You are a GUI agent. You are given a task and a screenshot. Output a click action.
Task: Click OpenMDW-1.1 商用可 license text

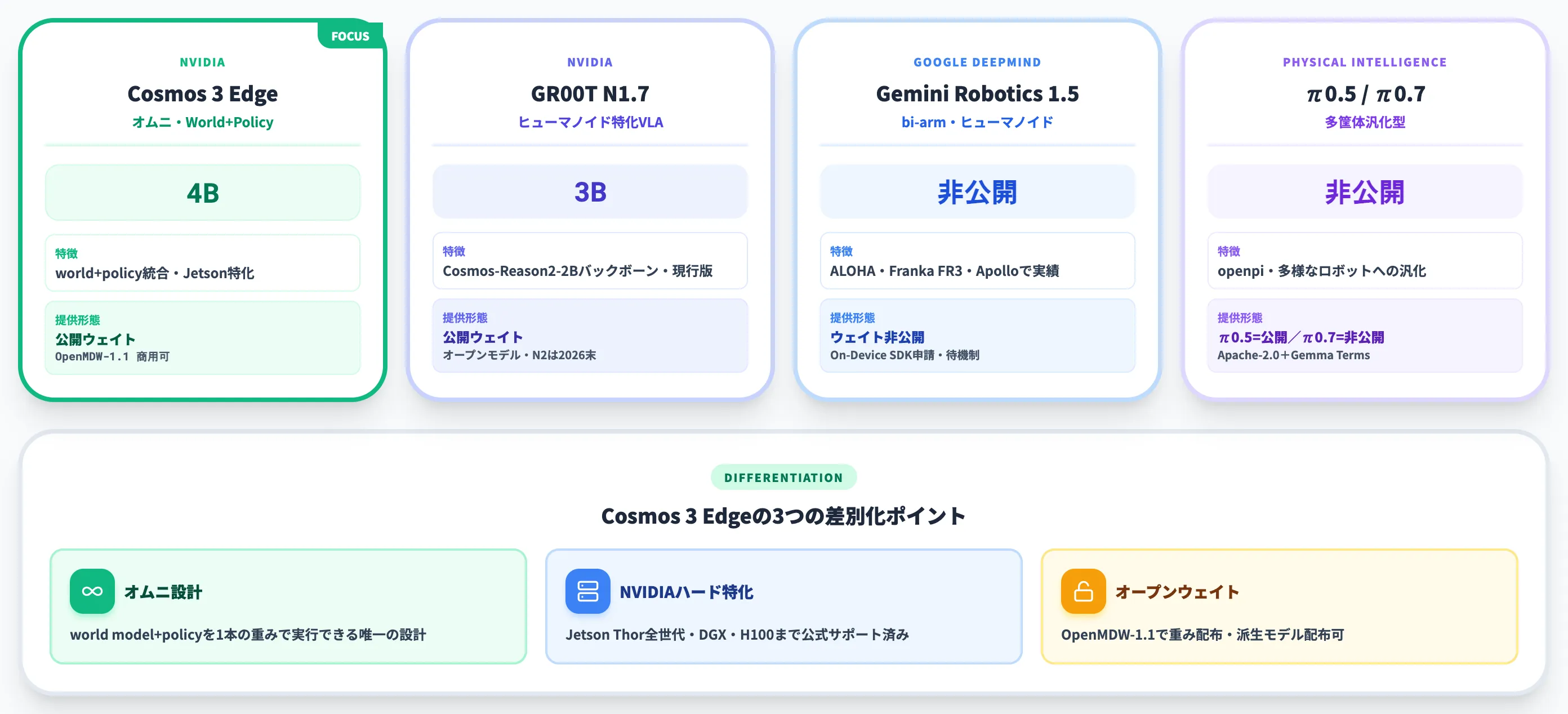(112, 356)
